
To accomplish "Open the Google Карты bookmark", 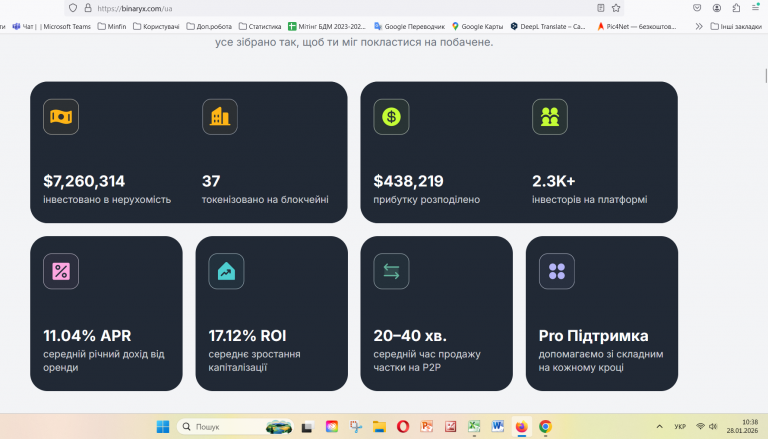I will click(x=478, y=26).
